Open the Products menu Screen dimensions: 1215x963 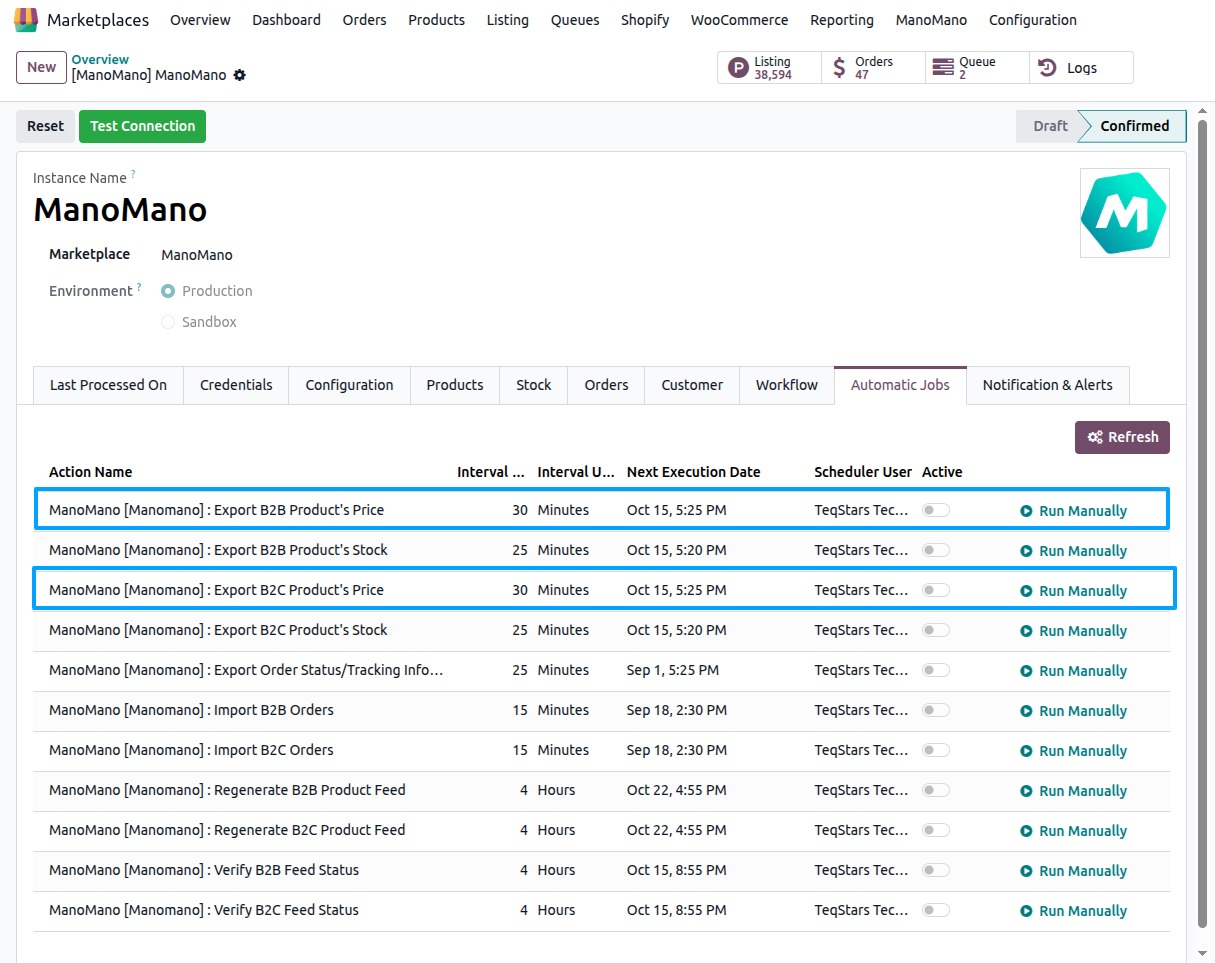pyautogui.click(x=436, y=20)
